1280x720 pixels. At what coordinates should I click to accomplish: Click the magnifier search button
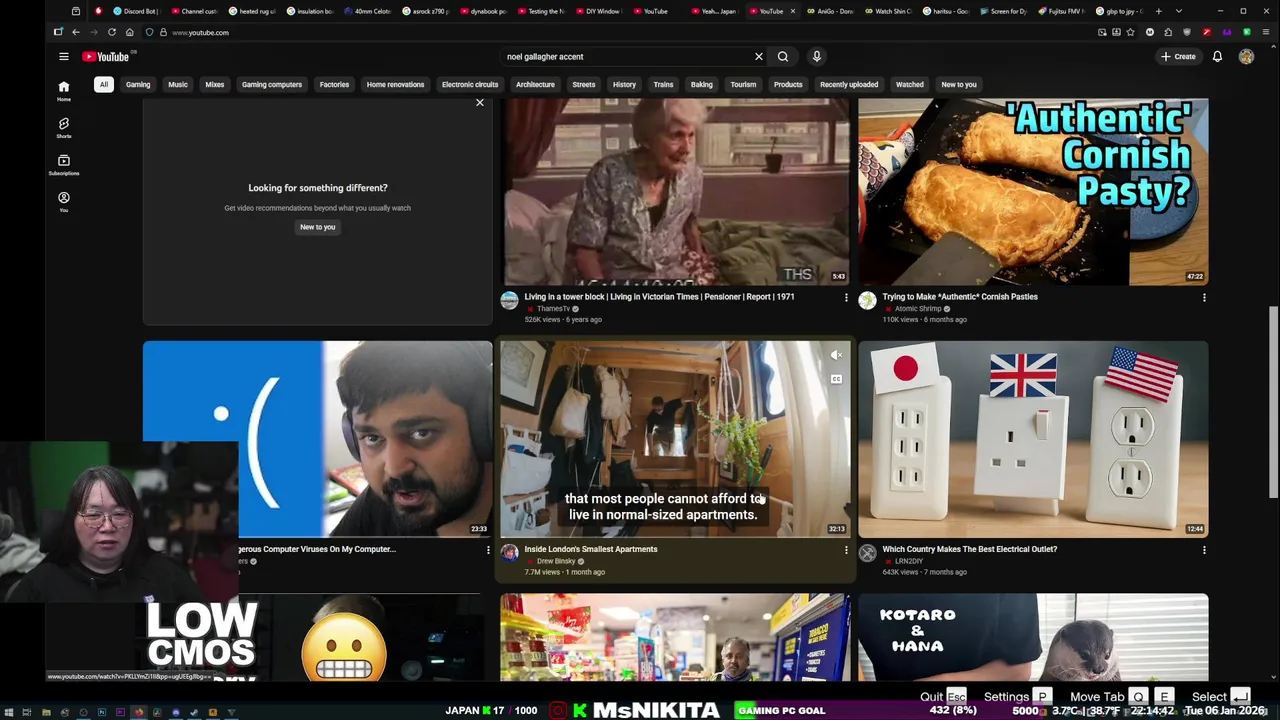pos(783,56)
